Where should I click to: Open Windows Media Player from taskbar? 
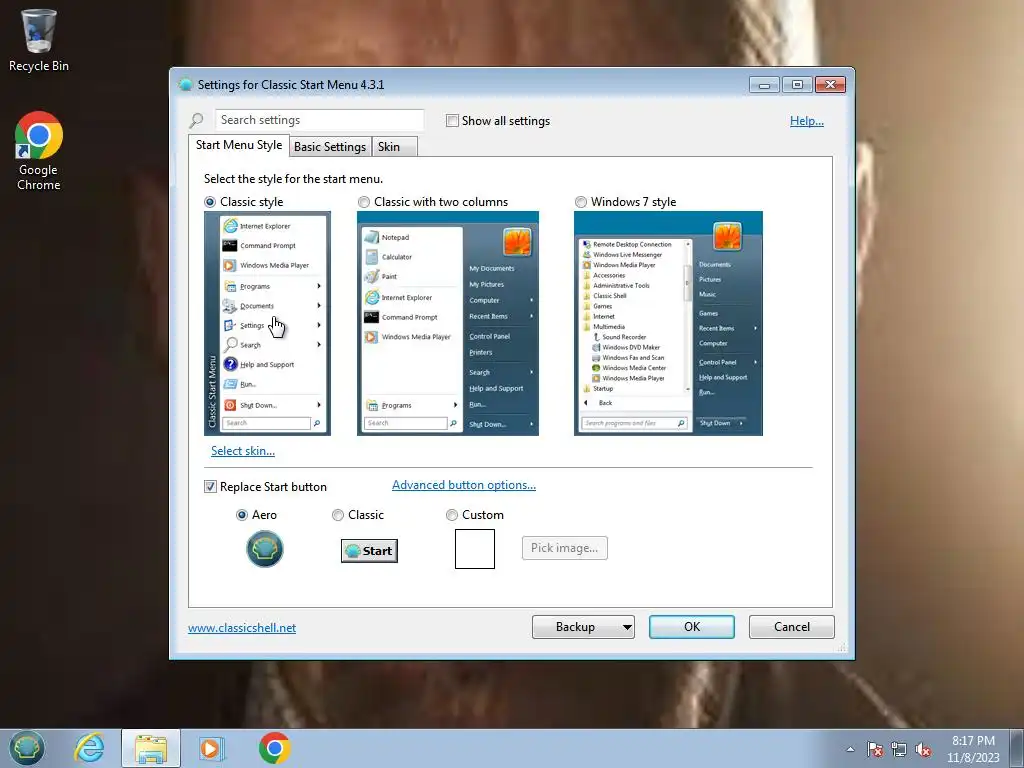211,748
